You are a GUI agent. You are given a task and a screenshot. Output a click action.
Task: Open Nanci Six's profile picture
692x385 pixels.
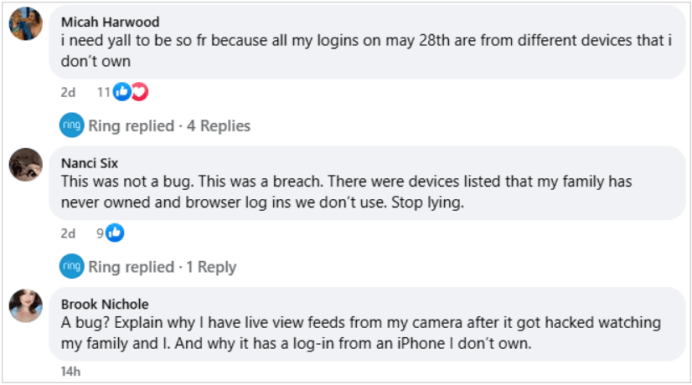26,165
